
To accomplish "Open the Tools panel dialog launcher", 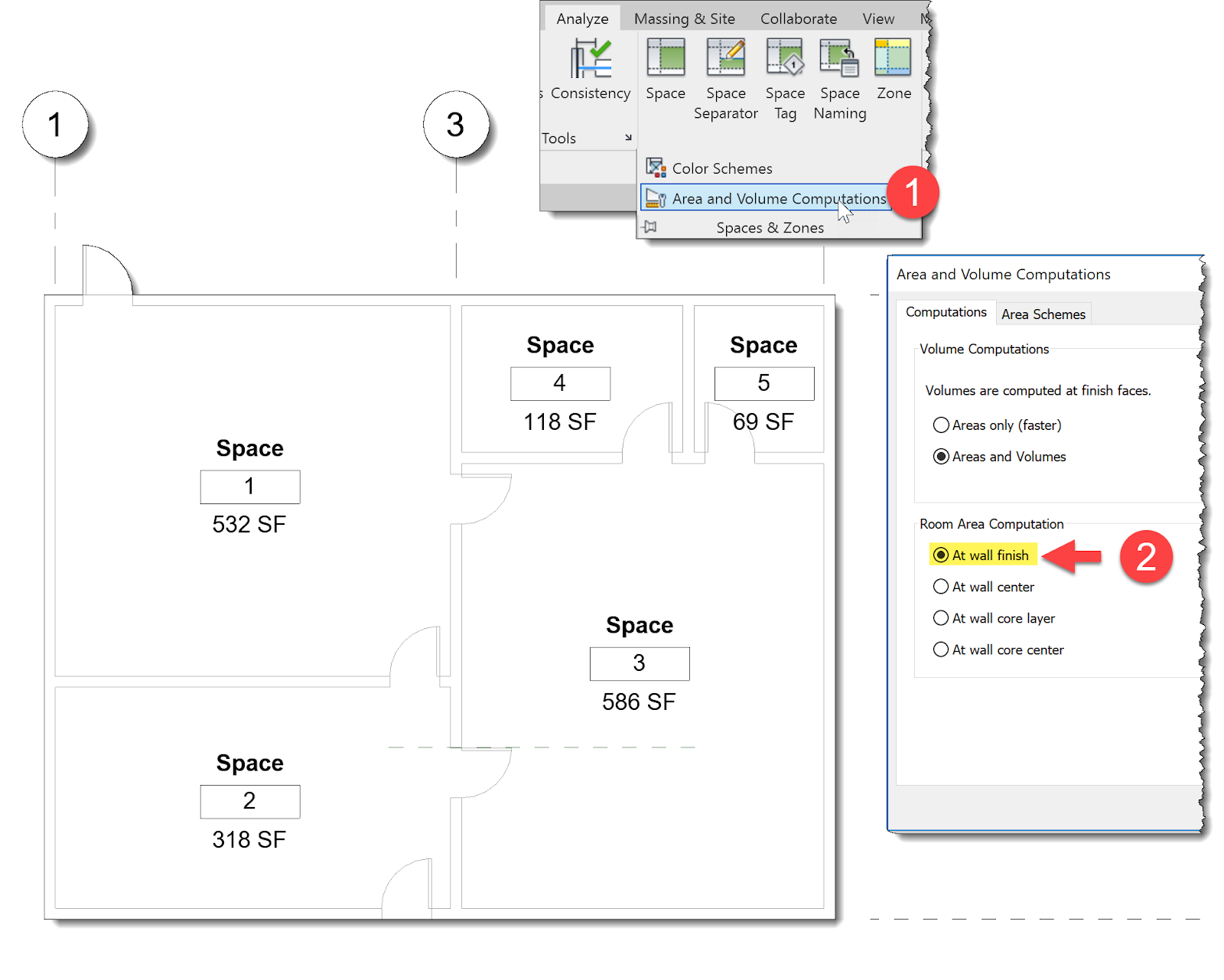I will click(627, 138).
